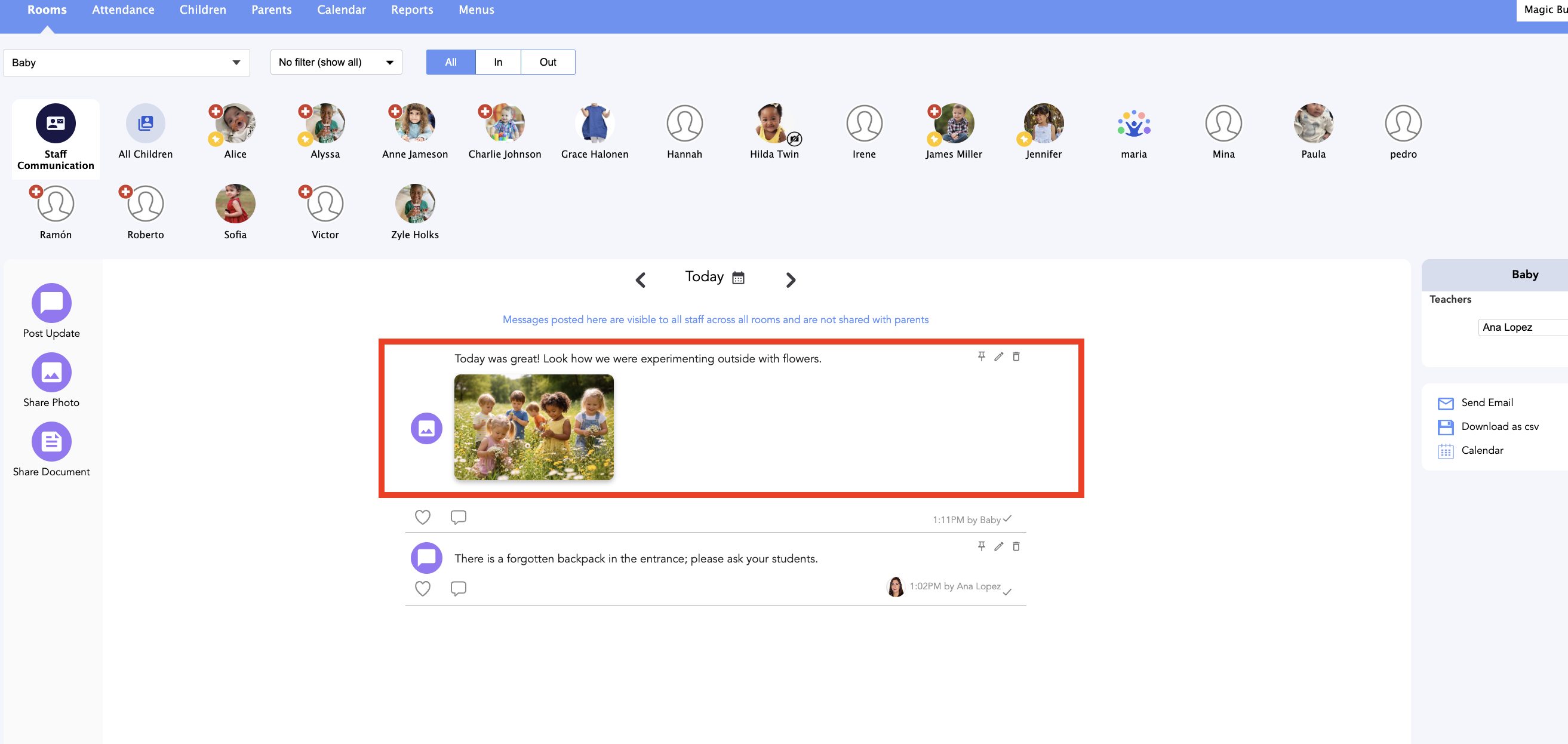Pin the flowers photo post

point(981,356)
